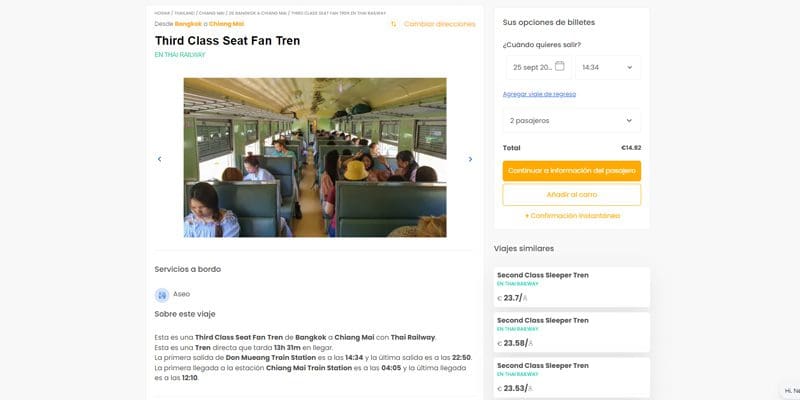The width and height of the screenshot is (800, 400).
Task: Click the train interior photo
Action: (314, 157)
